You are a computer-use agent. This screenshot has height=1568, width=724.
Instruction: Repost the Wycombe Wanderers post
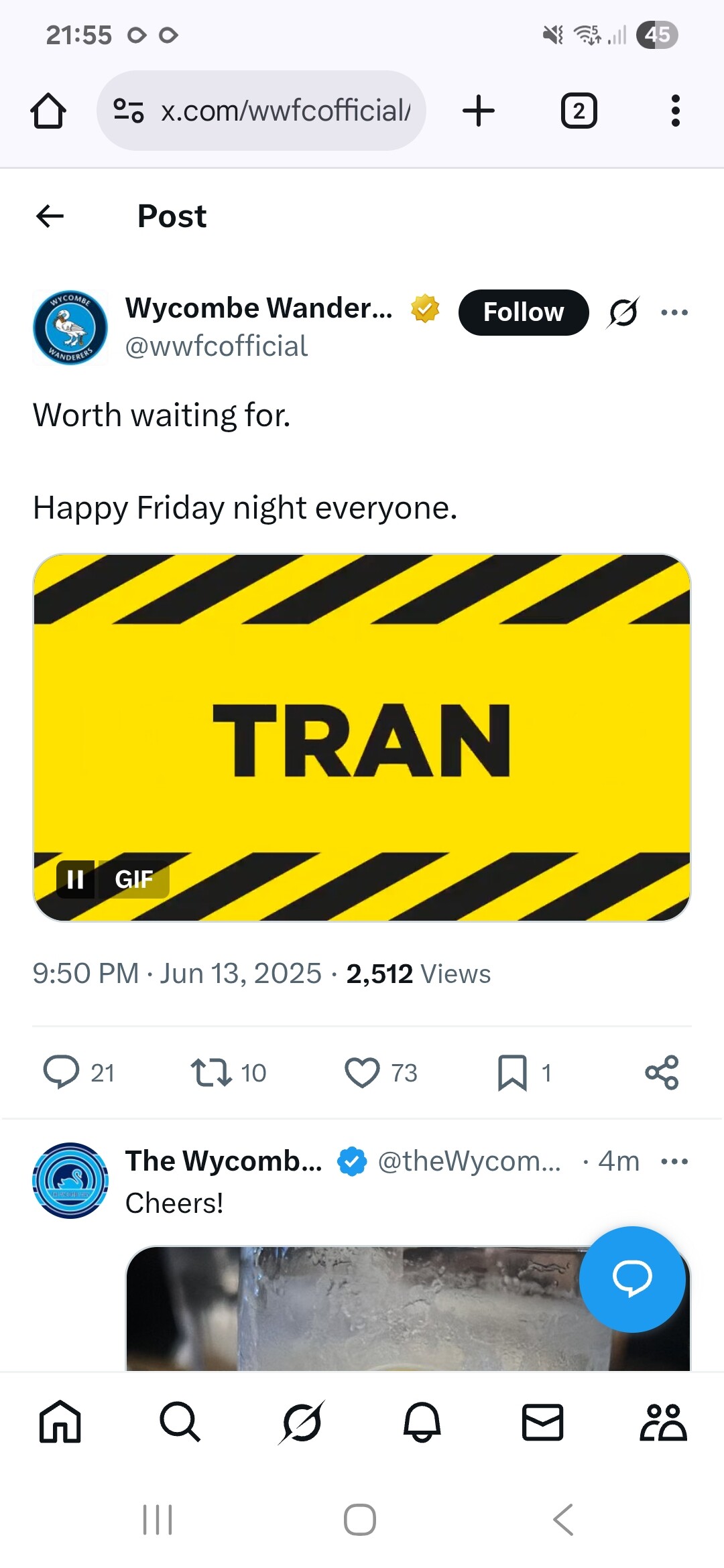click(211, 1072)
